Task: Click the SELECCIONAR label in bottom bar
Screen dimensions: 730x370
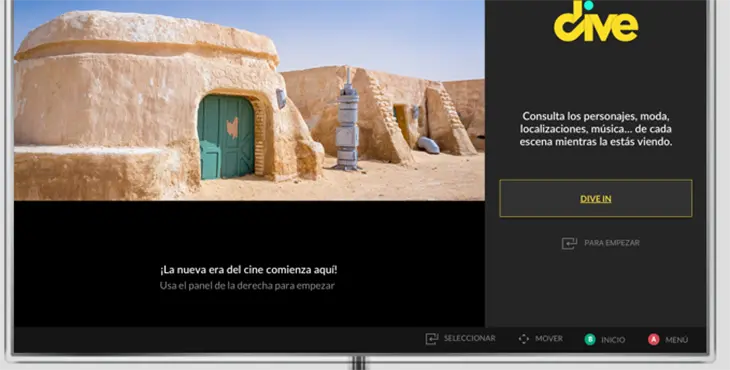Action: (x=469, y=338)
